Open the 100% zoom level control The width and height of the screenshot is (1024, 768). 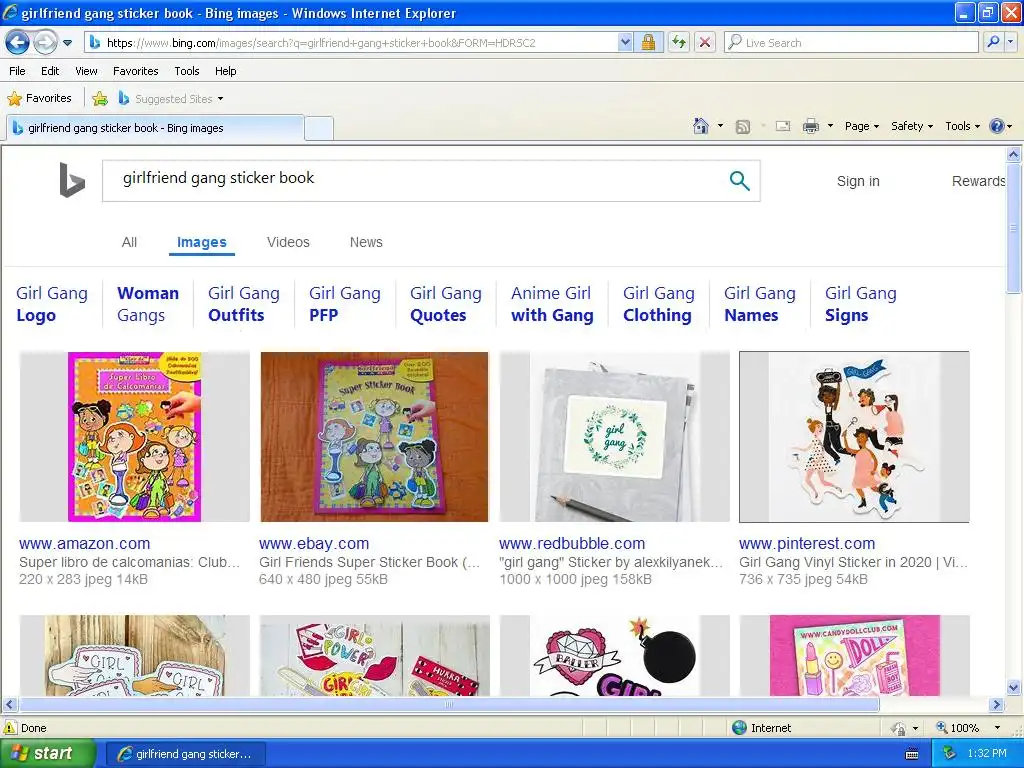(969, 728)
